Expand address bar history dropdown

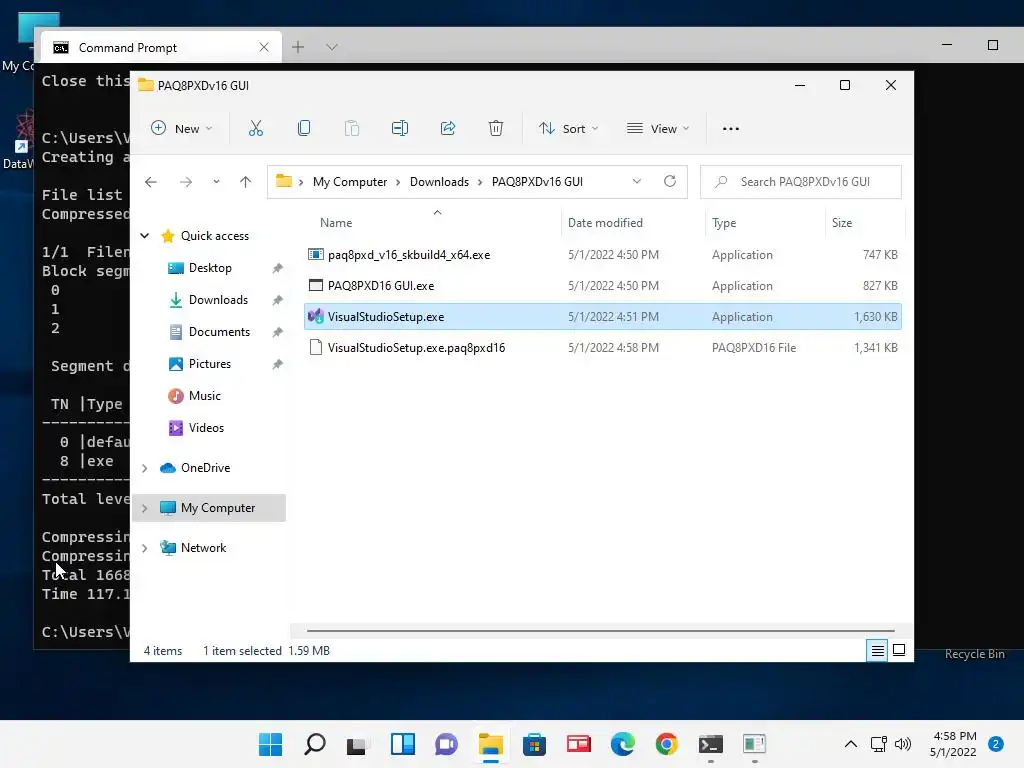637,182
